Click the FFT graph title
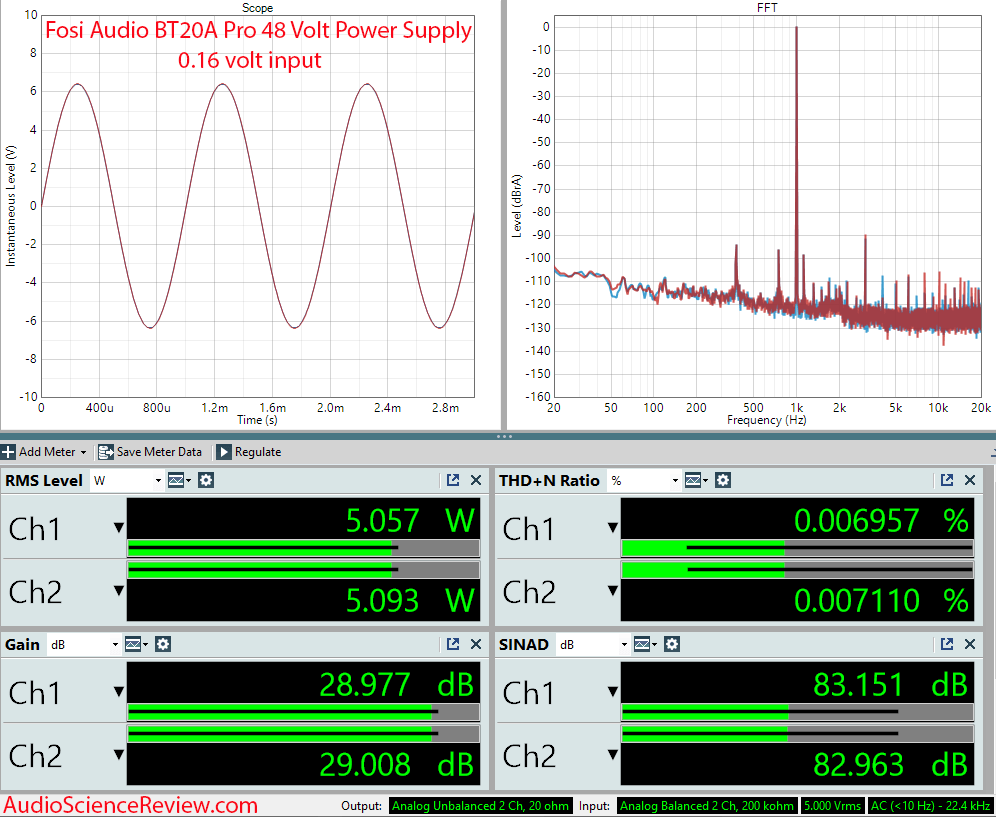This screenshot has width=996, height=817. click(x=767, y=8)
